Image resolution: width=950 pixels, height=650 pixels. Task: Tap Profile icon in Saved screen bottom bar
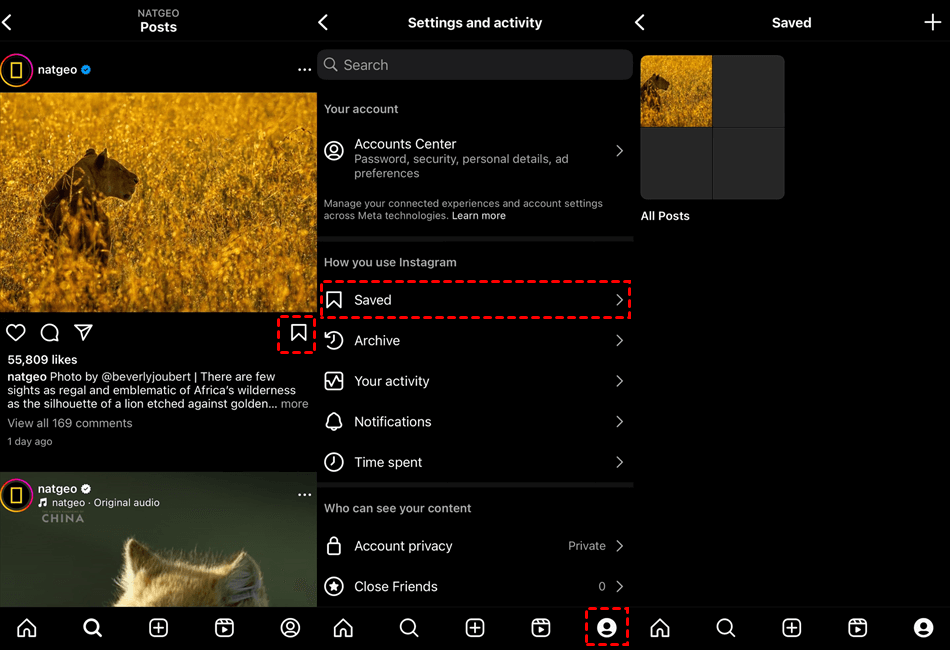pos(923,628)
